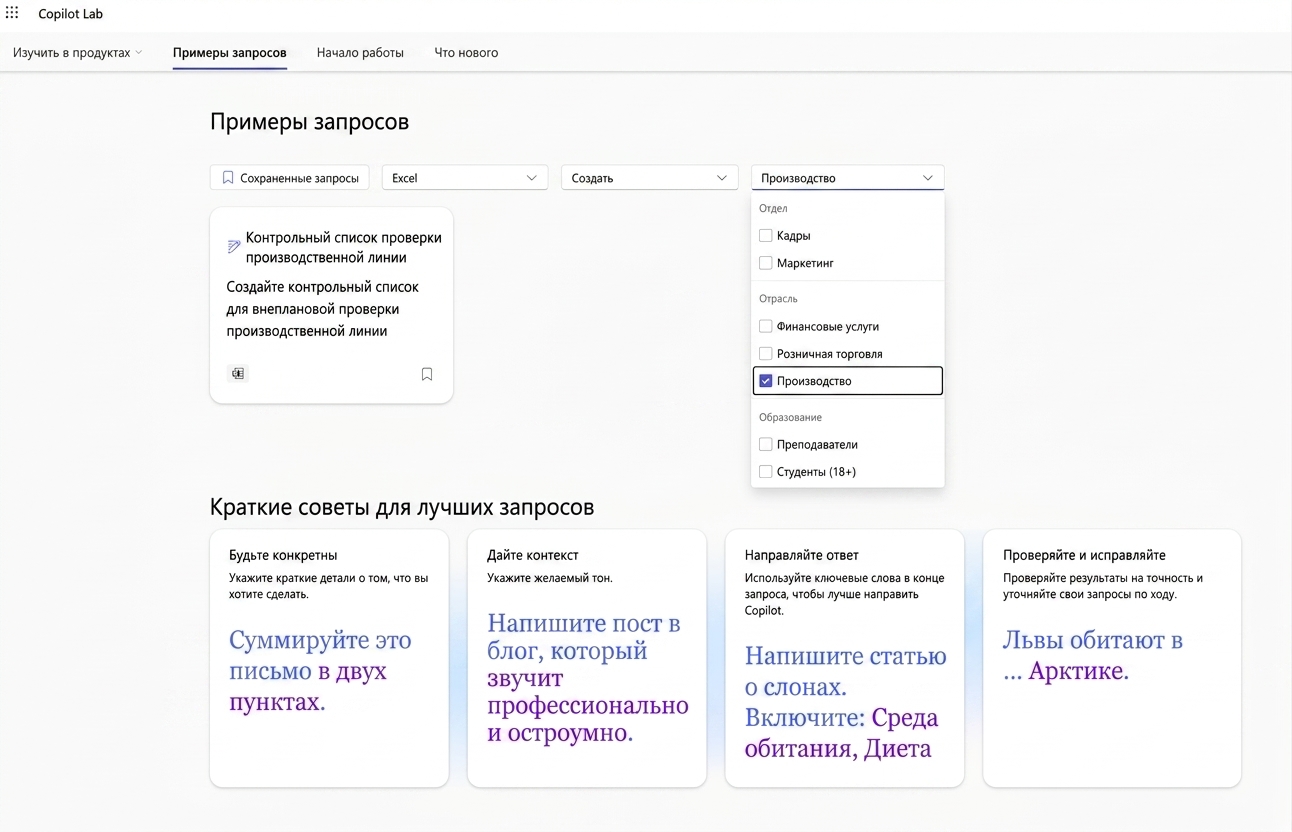Check the Кадры checkbox

pyautogui.click(x=765, y=236)
